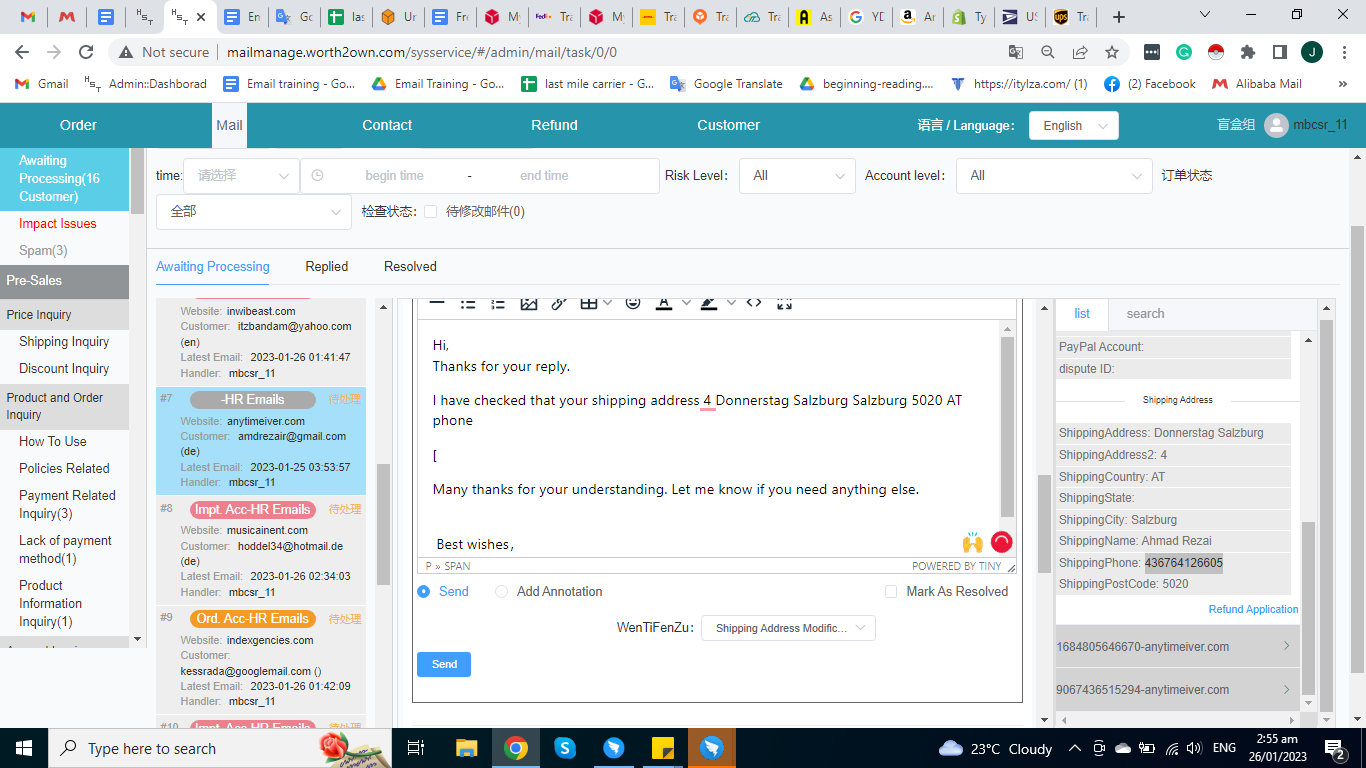Image resolution: width=1366 pixels, height=768 pixels.
Task: Open the Risk Level dropdown
Action: click(797, 176)
